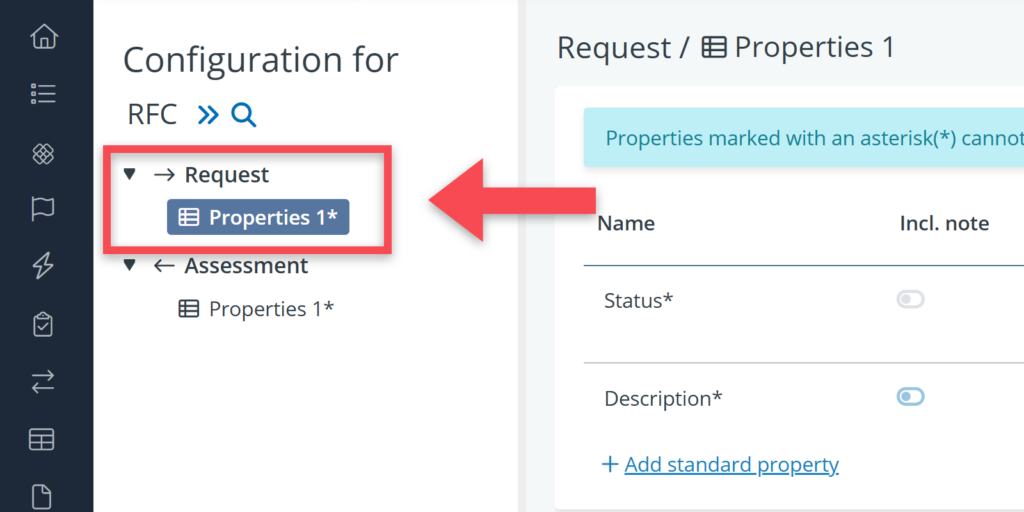Select the lightning bolt sidebar icon

43,266
